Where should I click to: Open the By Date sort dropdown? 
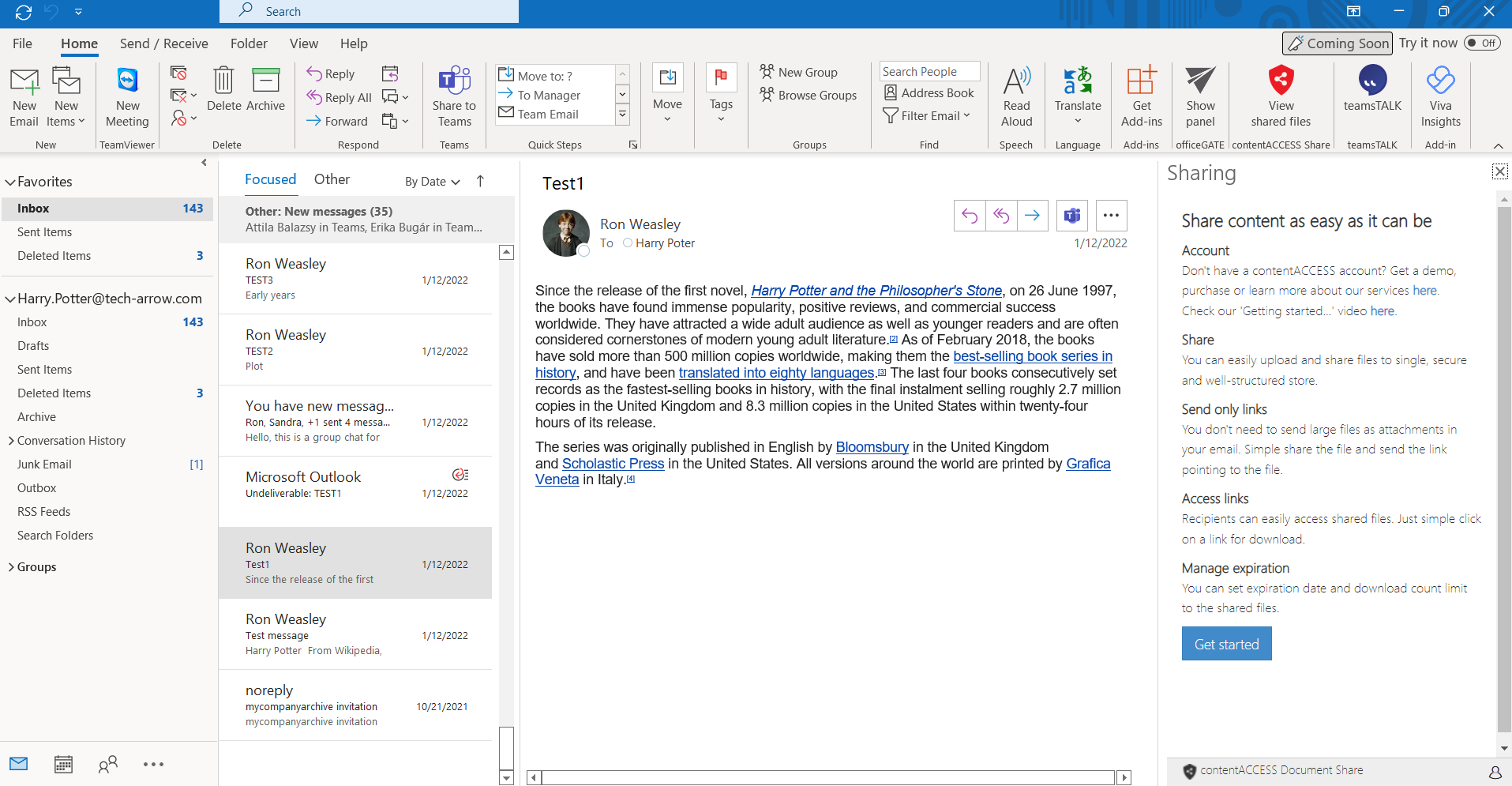(432, 182)
